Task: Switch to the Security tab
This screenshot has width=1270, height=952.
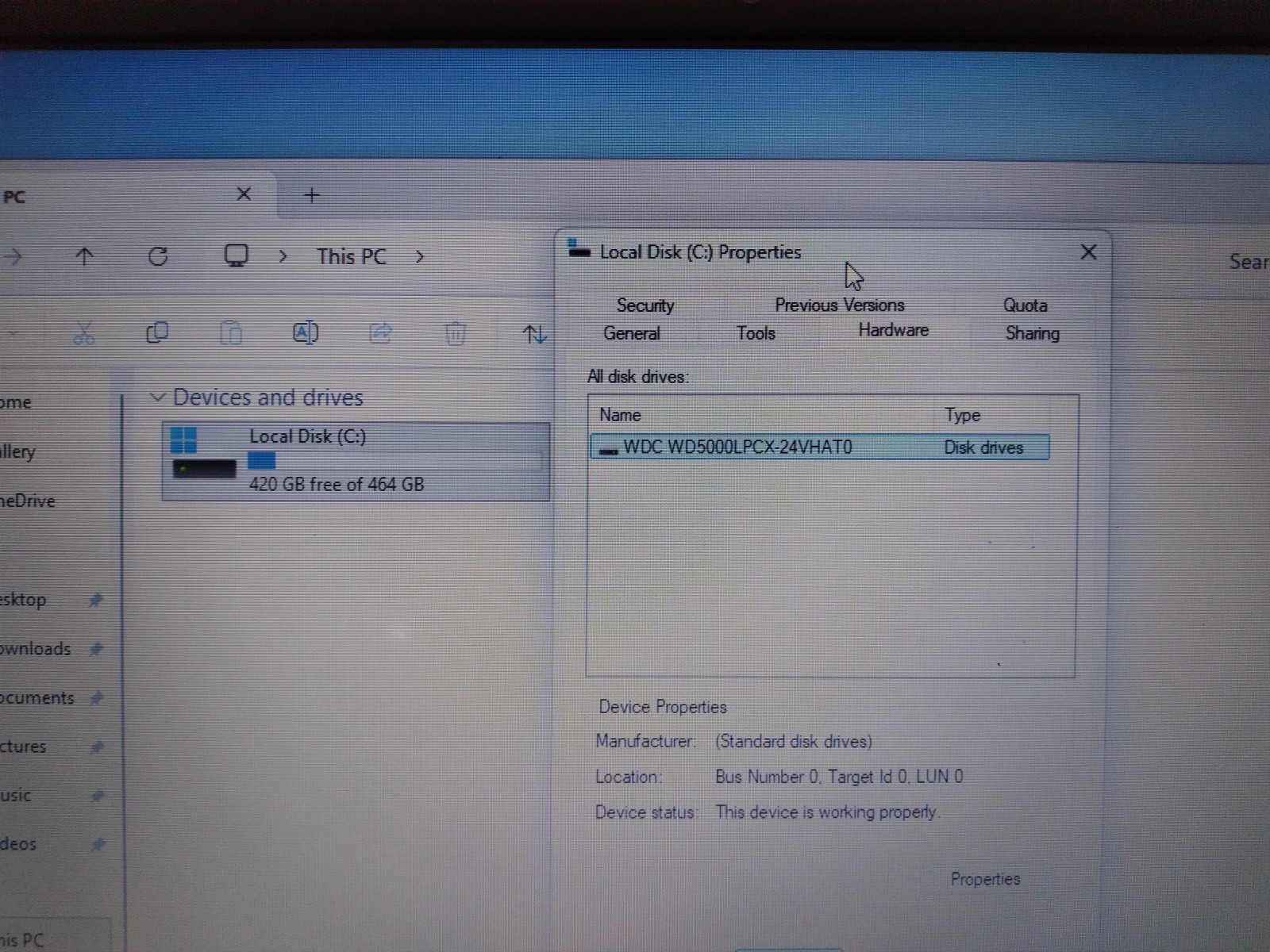Action: [645, 305]
